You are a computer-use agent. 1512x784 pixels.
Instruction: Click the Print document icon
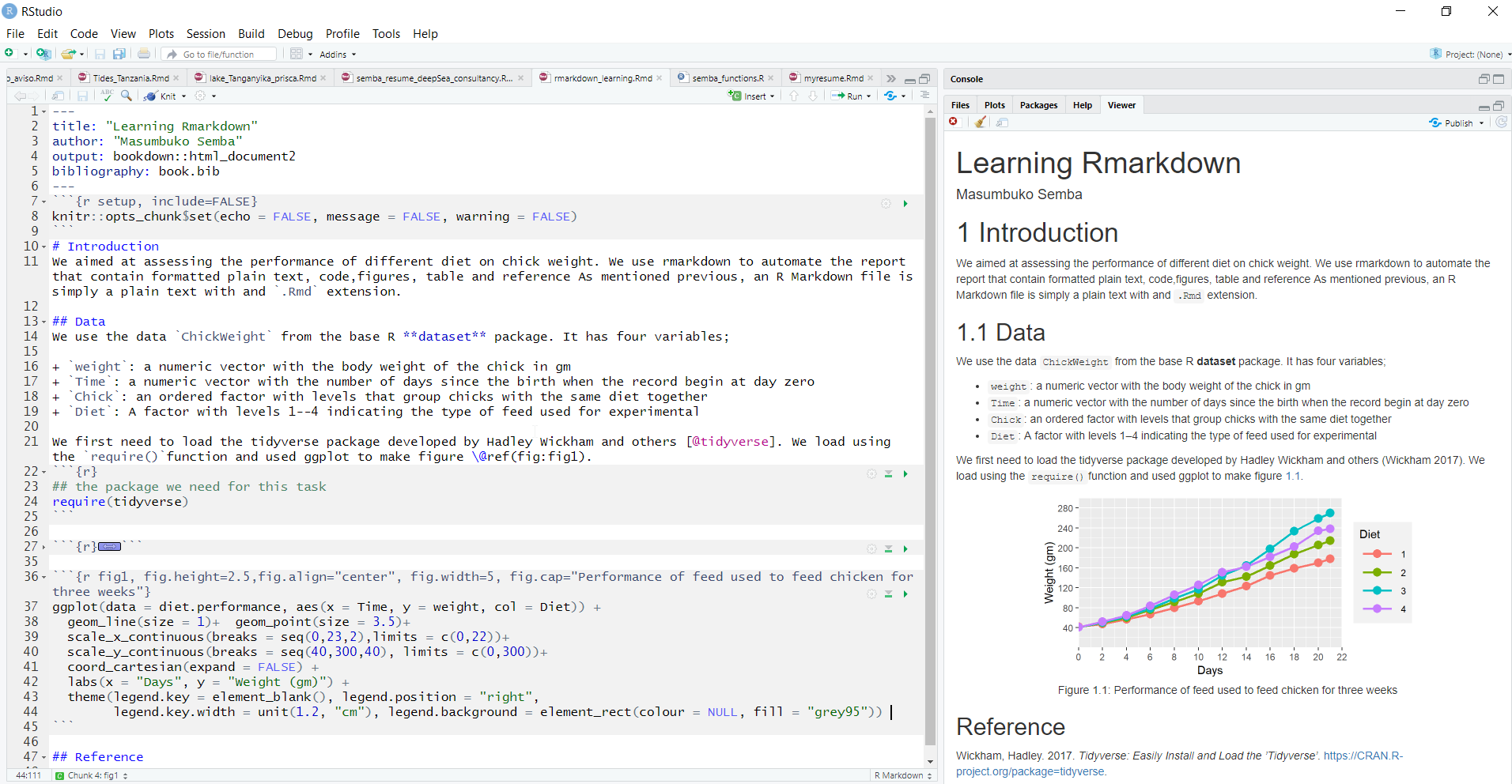pyautogui.click(x=144, y=54)
